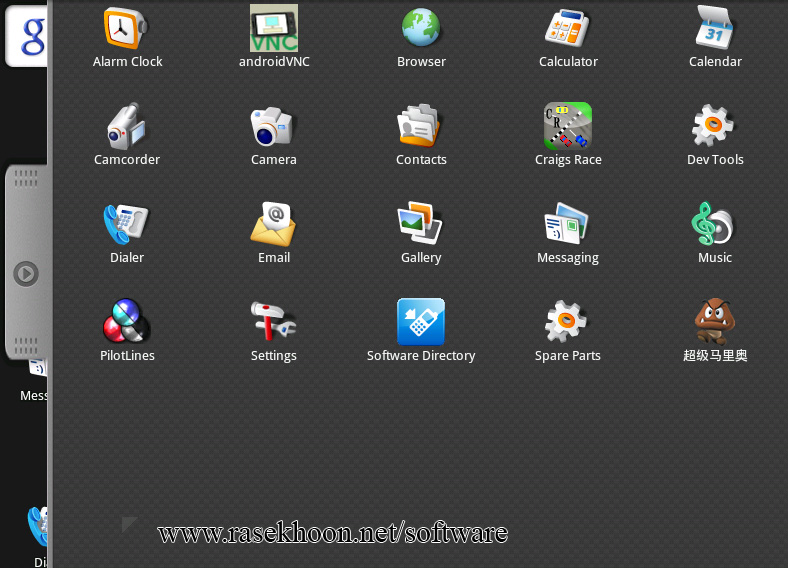Open the Camera app
This screenshot has width=788, height=568.
pyautogui.click(x=274, y=127)
